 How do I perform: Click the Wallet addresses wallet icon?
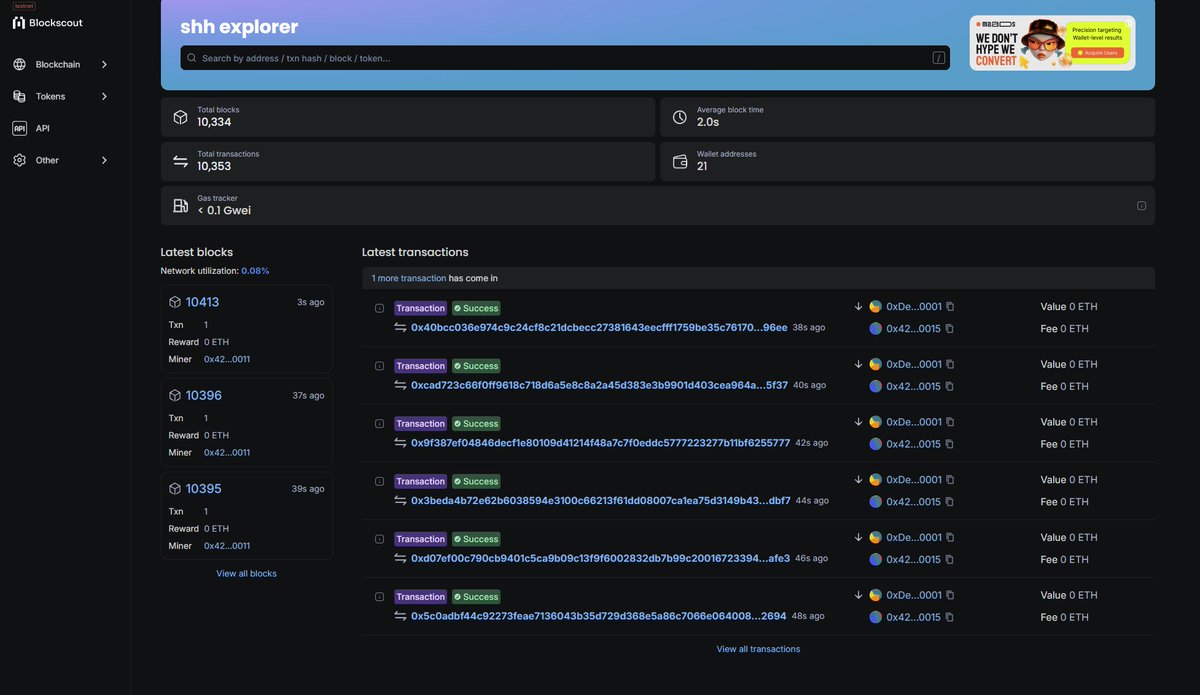point(680,161)
